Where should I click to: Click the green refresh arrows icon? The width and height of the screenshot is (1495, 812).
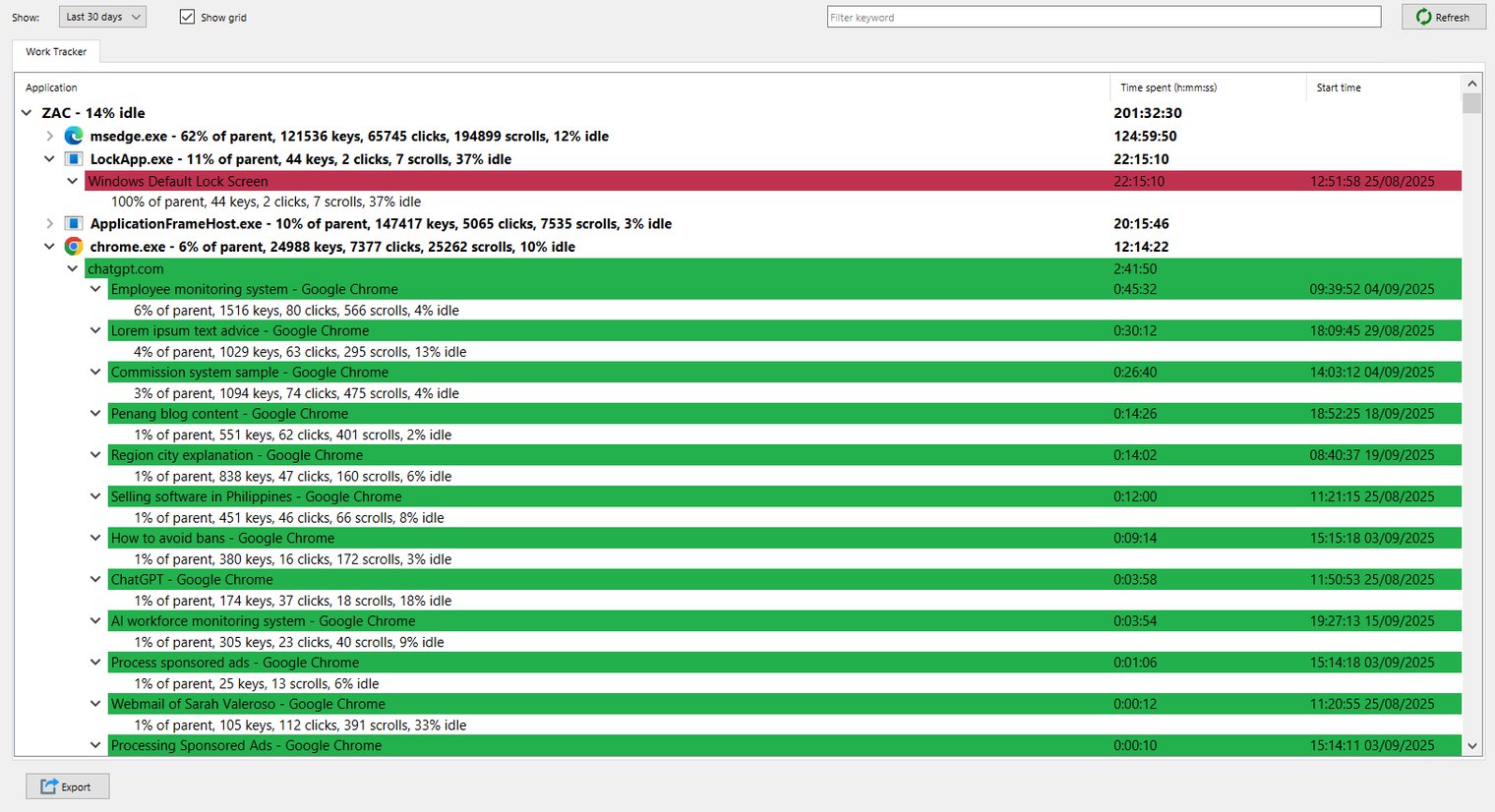(1423, 17)
